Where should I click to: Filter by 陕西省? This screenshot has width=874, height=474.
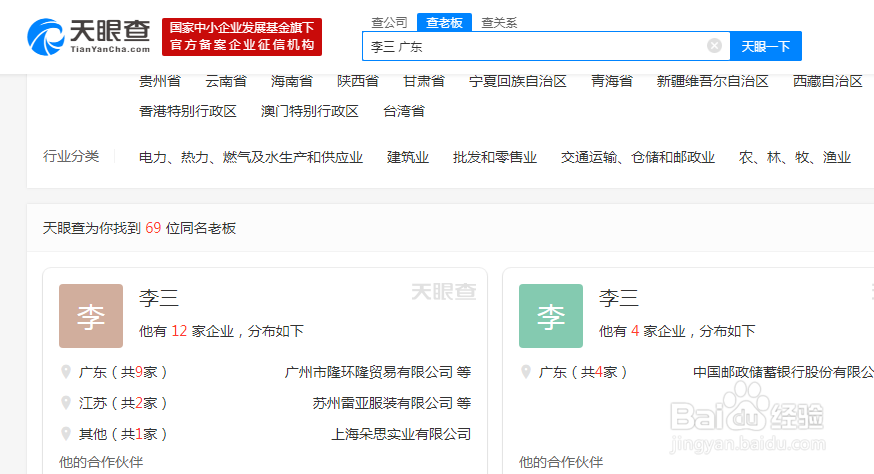tap(358, 81)
